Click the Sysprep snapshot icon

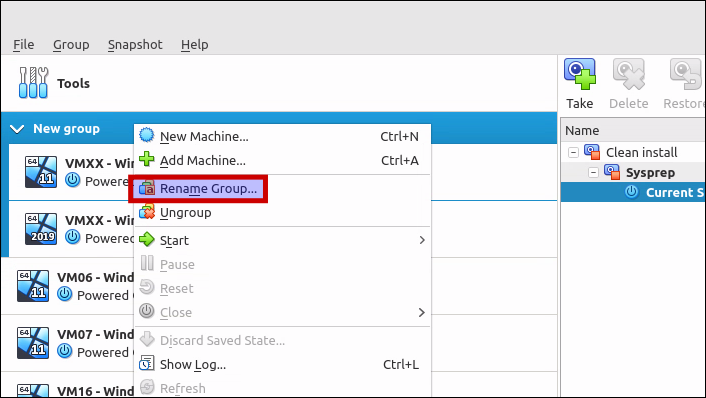611,172
